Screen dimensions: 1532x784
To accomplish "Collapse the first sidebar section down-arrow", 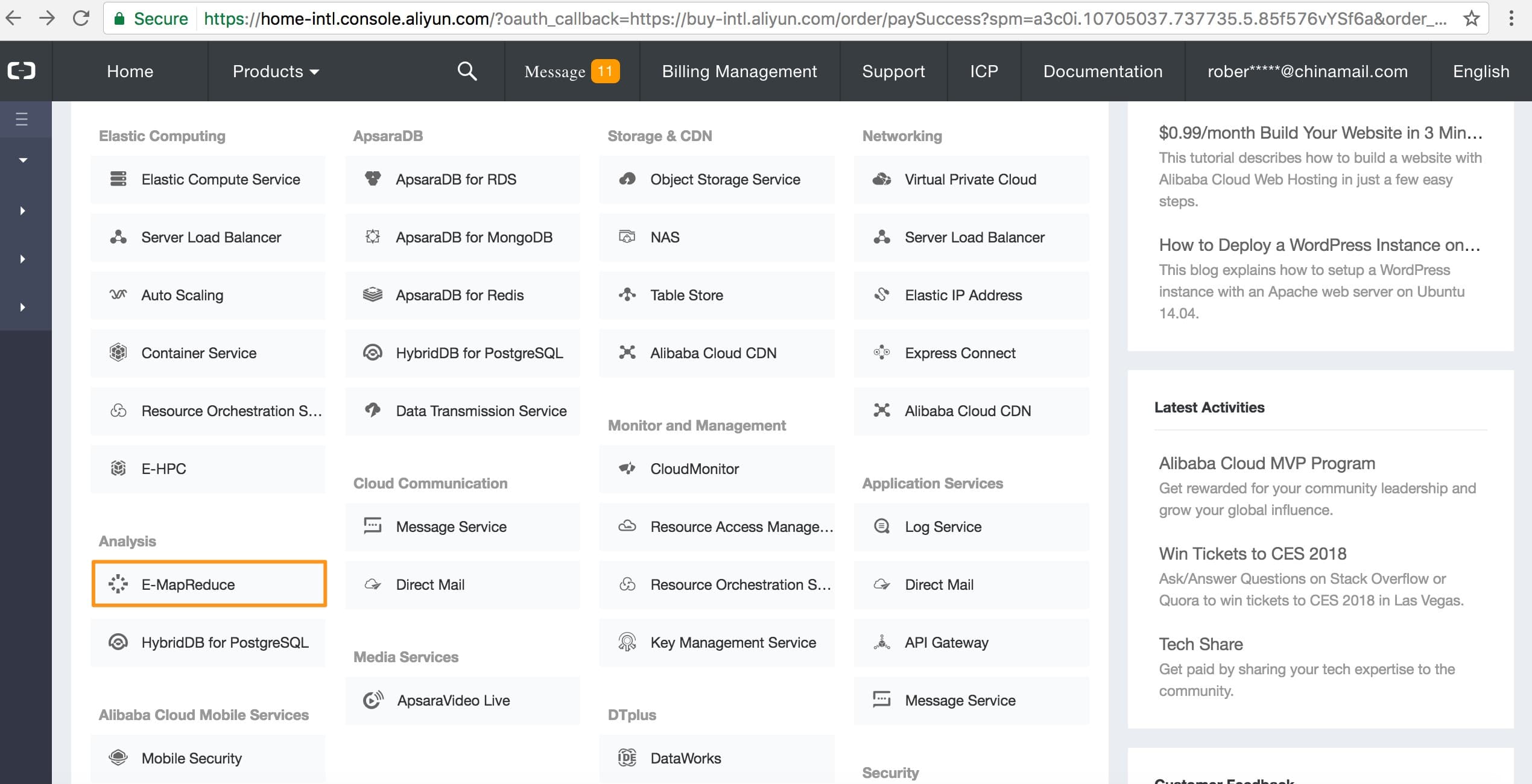I will point(23,160).
